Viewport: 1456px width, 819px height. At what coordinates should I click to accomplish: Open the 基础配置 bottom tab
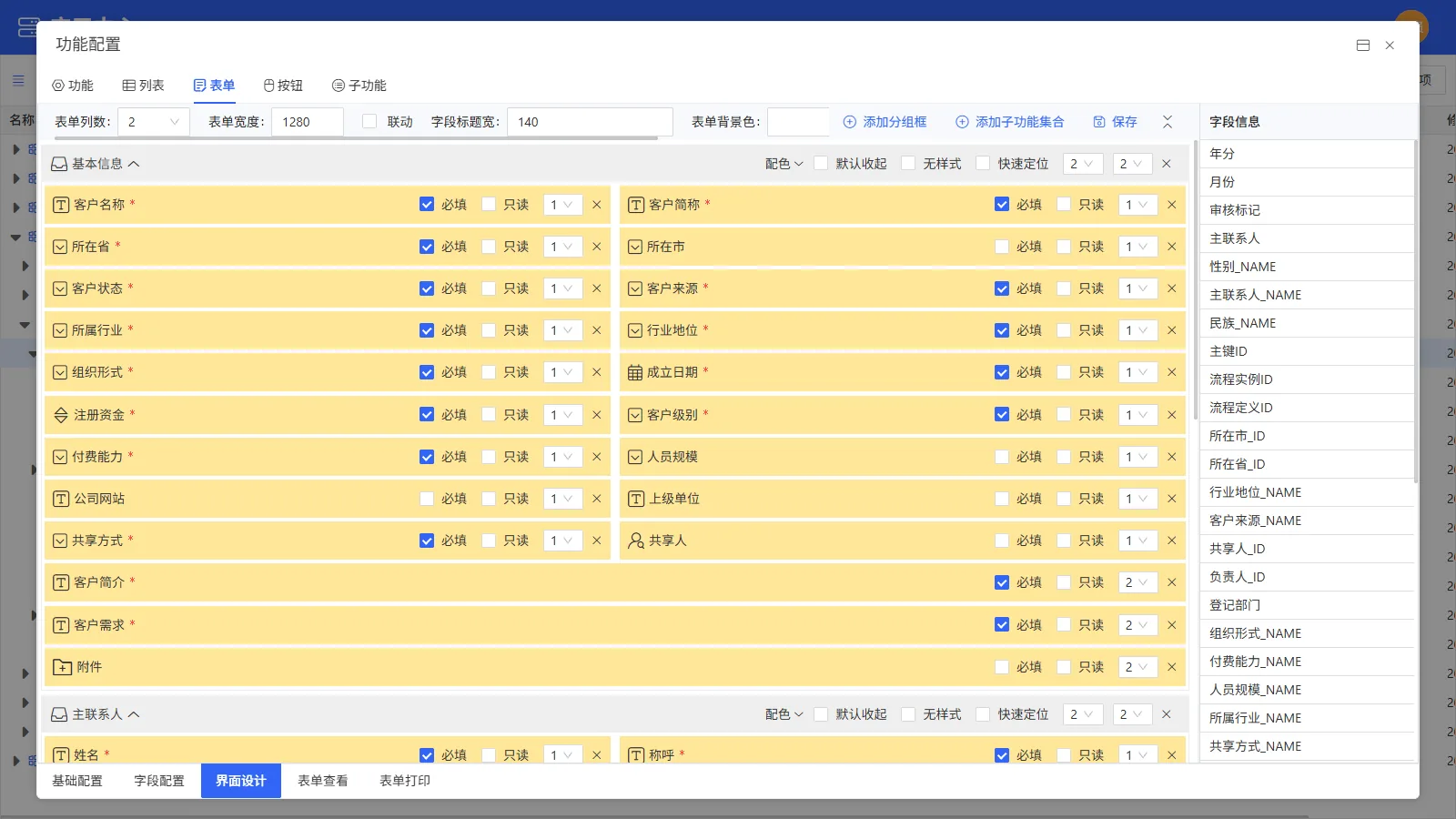click(x=77, y=781)
